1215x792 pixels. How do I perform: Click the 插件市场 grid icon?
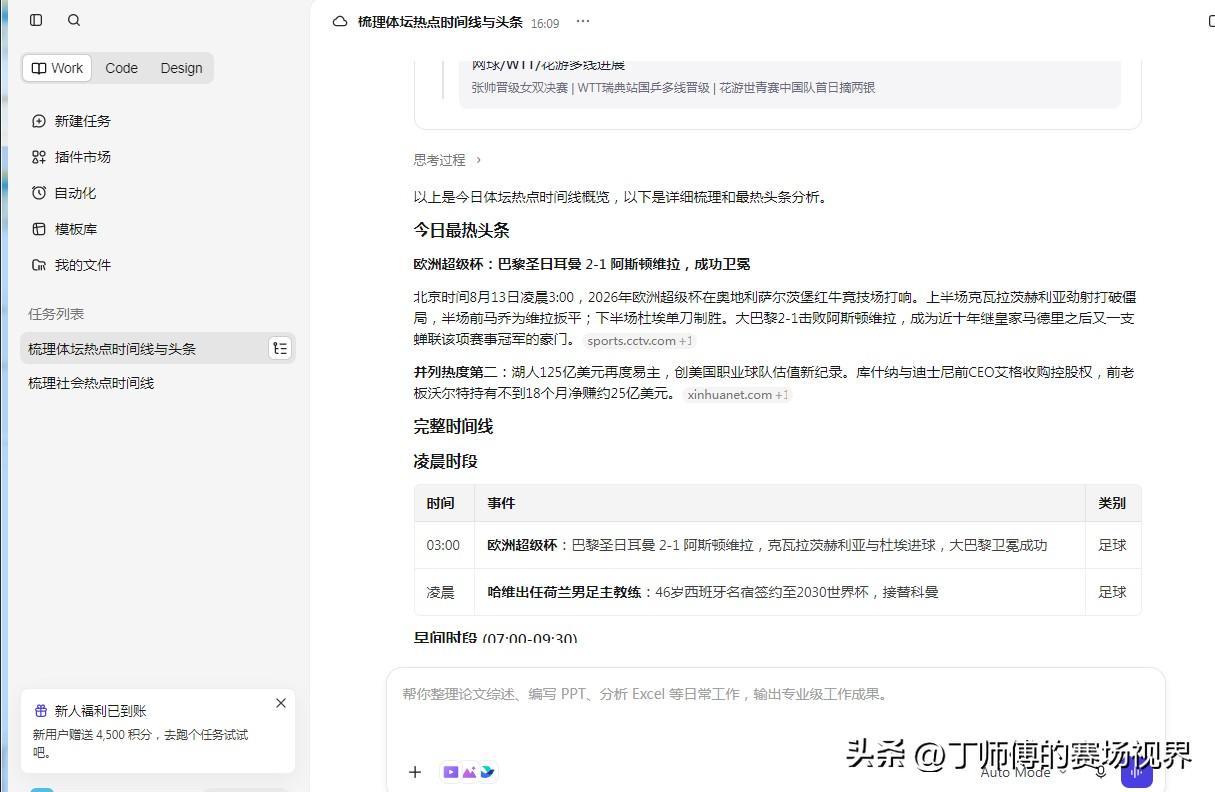tap(39, 157)
